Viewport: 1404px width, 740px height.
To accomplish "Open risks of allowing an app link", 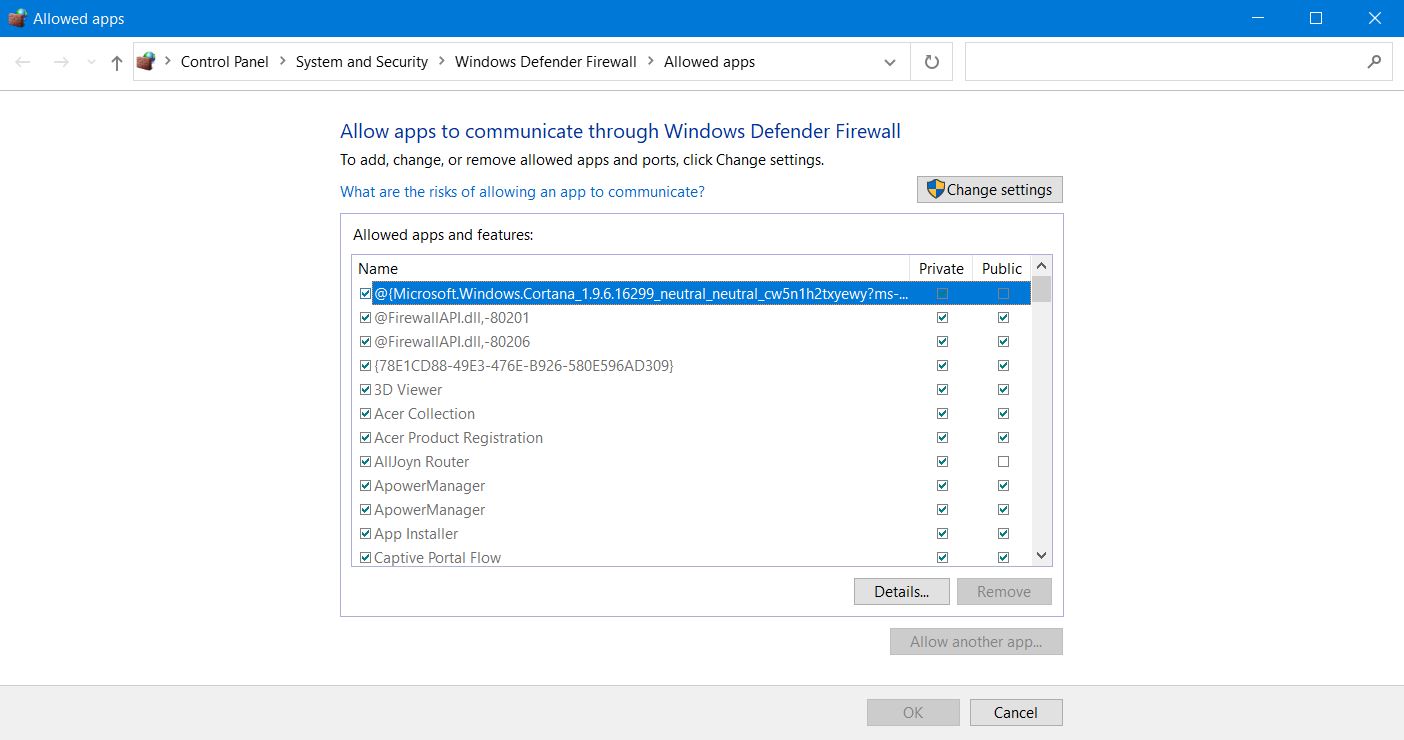I will pos(522,192).
